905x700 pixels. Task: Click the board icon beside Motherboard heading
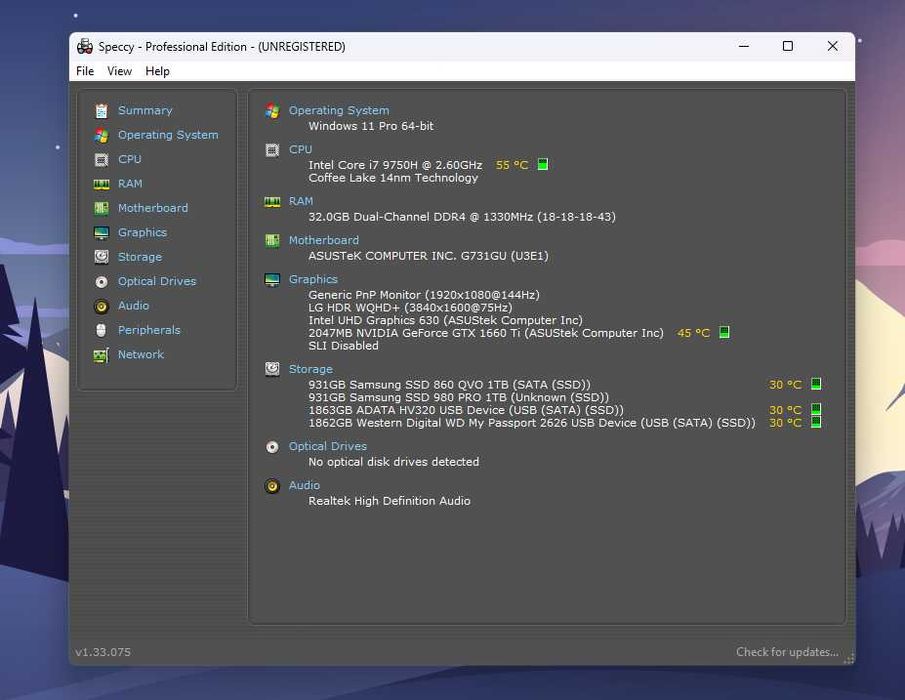click(x=272, y=240)
